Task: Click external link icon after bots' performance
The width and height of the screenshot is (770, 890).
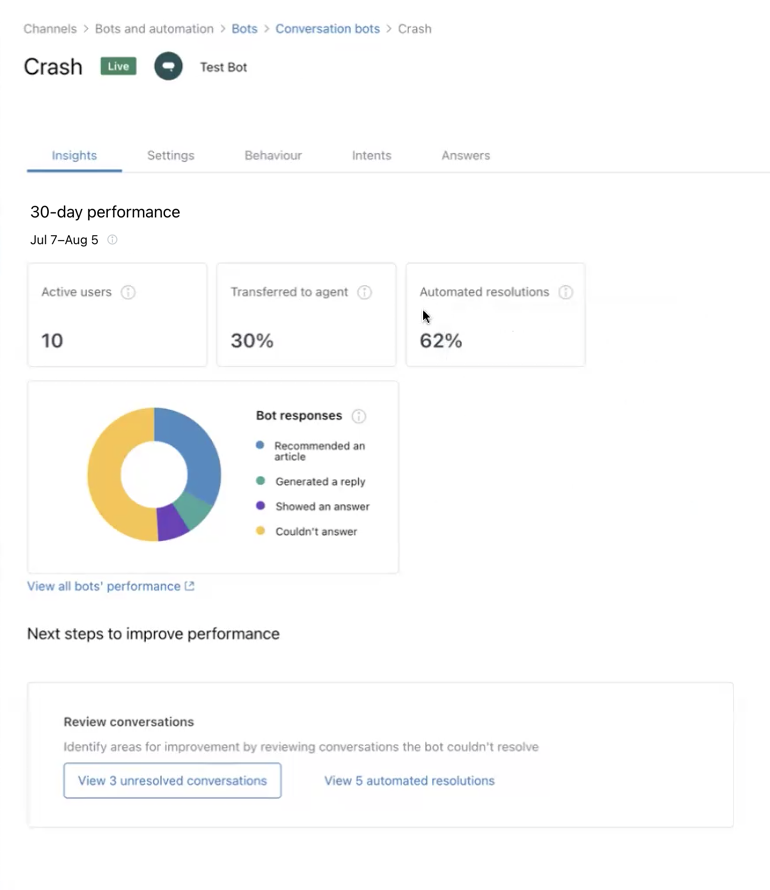Action: pyautogui.click(x=190, y=586)
